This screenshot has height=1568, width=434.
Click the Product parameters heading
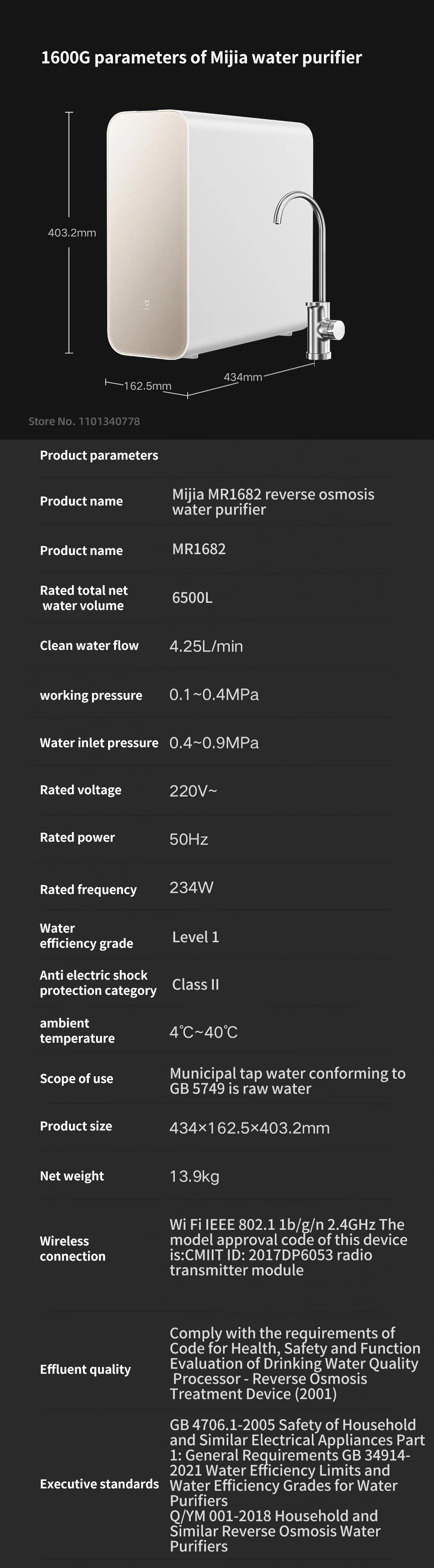click(x=98, y=455)
